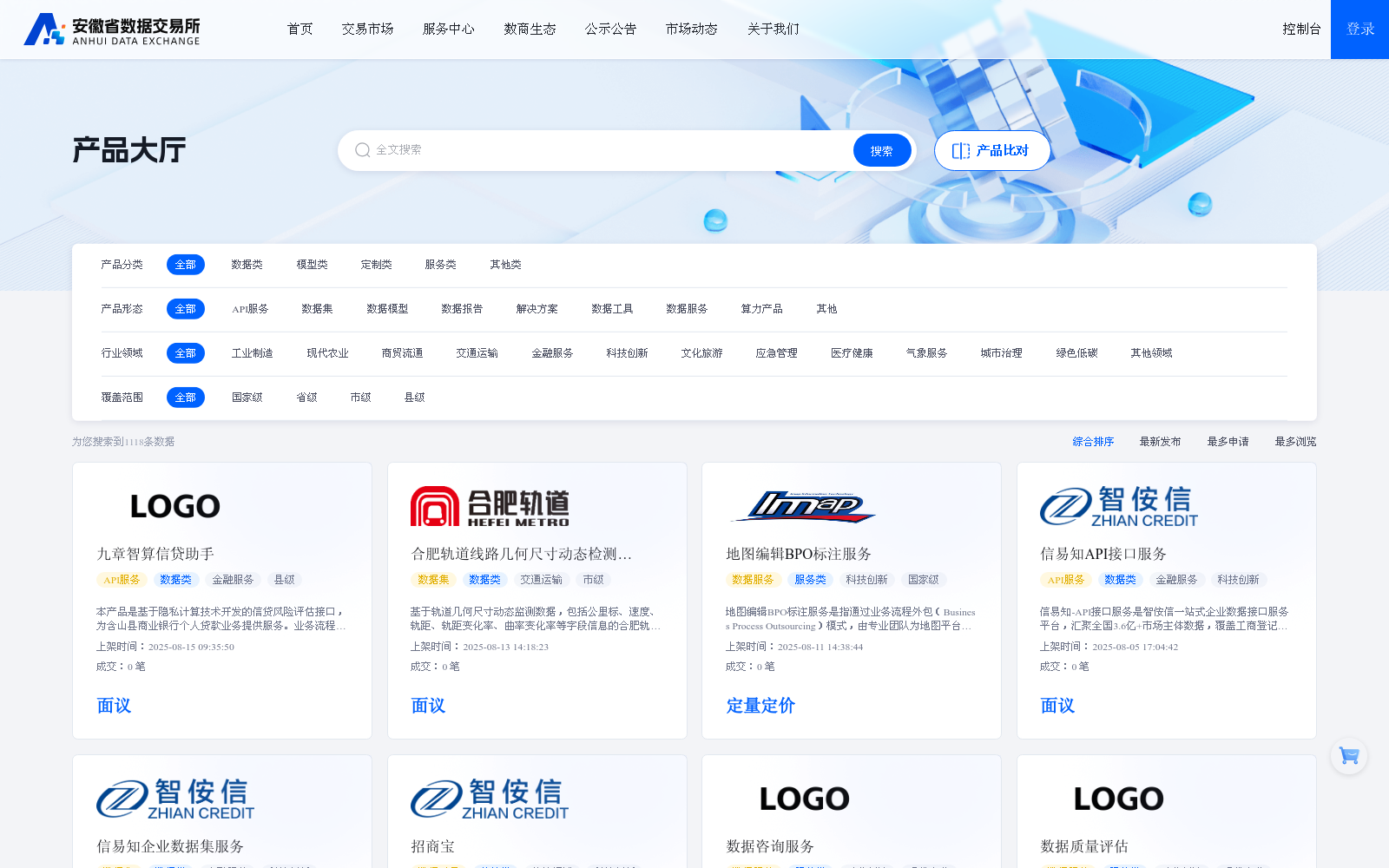Click the map BPO product logo

(804, 506)
